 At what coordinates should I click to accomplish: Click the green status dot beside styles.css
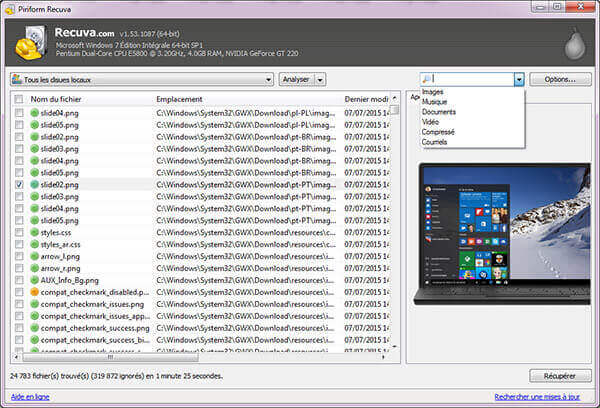34,232
